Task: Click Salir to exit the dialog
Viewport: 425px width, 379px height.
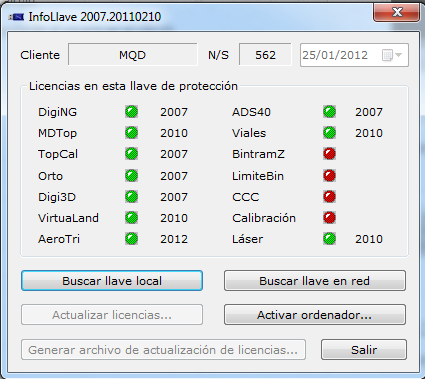Action: 364,350
